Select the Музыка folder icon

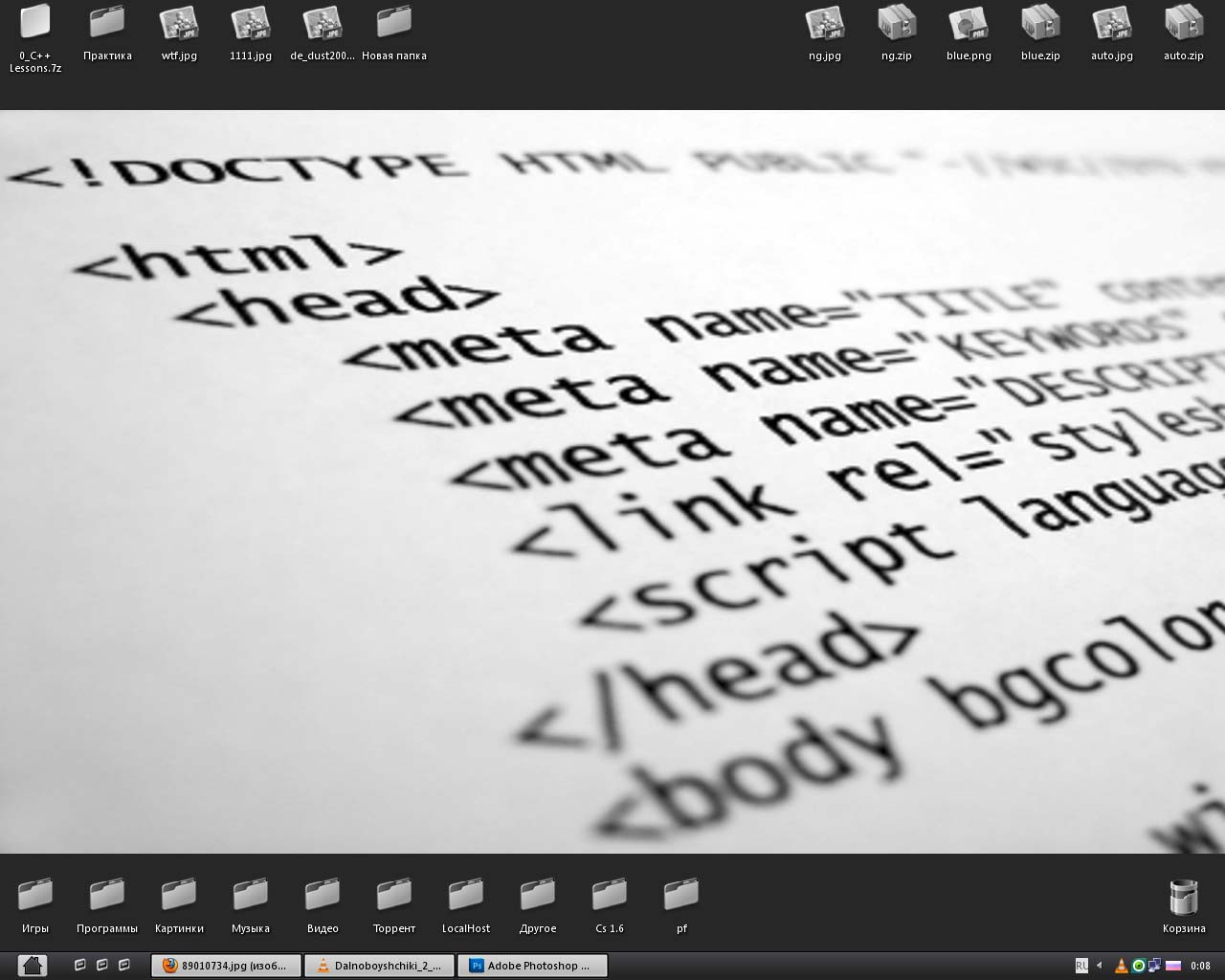(251, 895)
